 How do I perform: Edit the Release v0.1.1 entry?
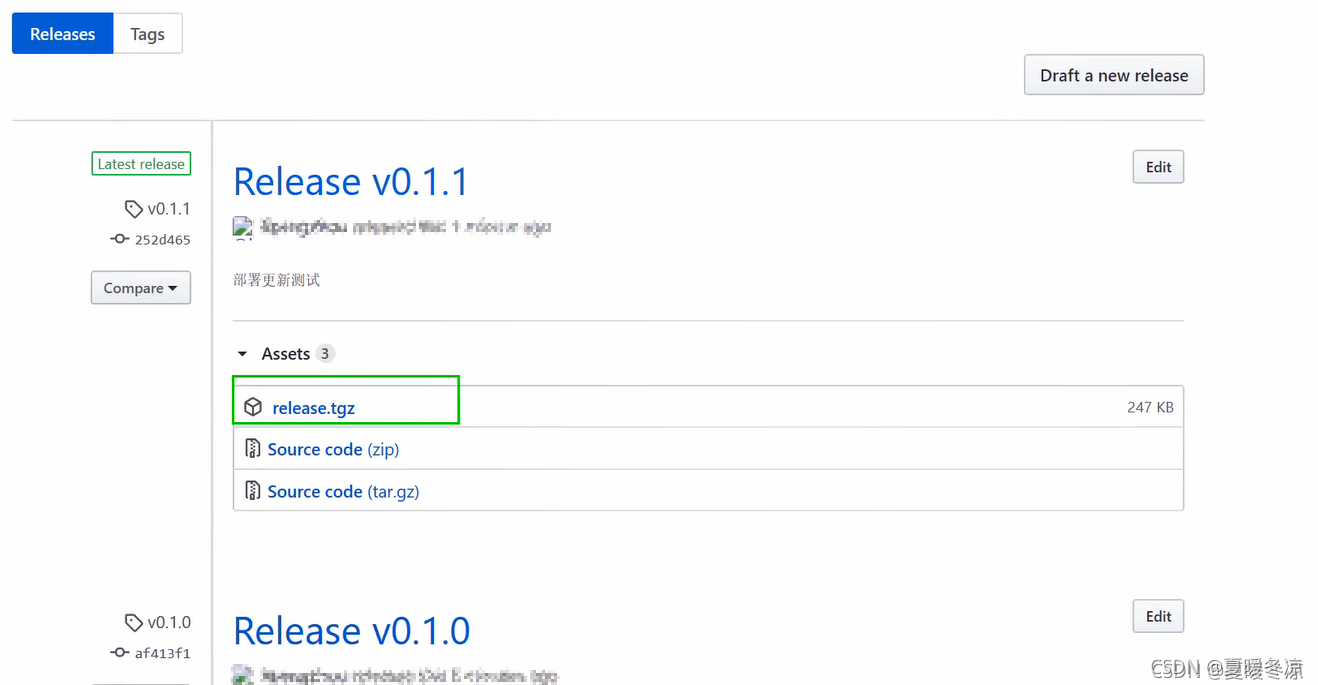[x=1158, y=167]
